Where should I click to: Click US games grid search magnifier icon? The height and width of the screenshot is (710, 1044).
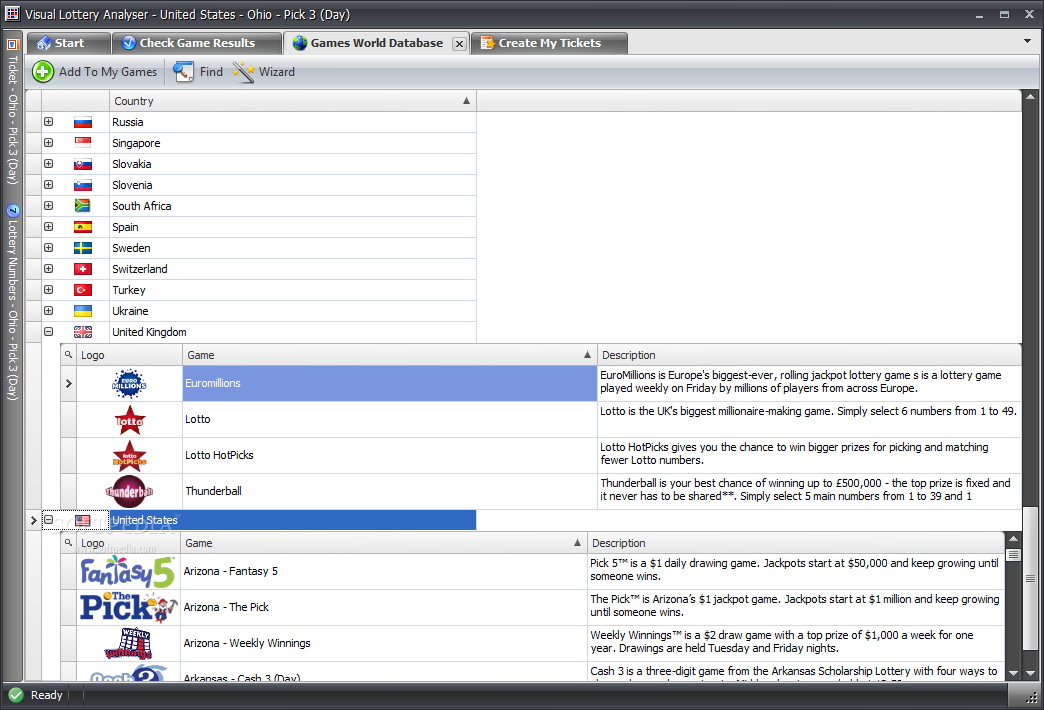coord(68,542)
